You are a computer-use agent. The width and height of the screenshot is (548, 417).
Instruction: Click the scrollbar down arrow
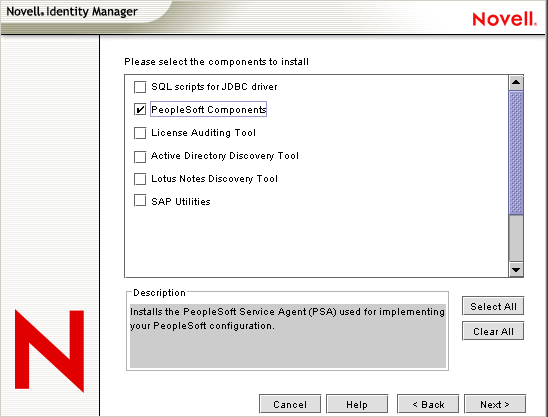pos(516,269)
